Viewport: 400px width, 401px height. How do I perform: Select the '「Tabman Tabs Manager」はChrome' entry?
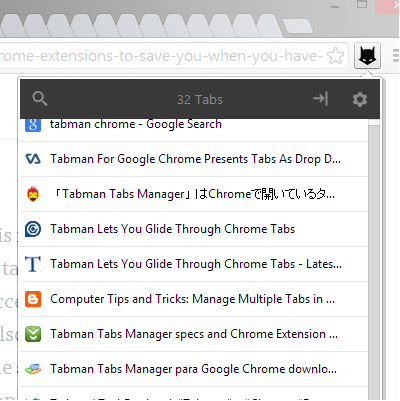[x=194, y=194]
